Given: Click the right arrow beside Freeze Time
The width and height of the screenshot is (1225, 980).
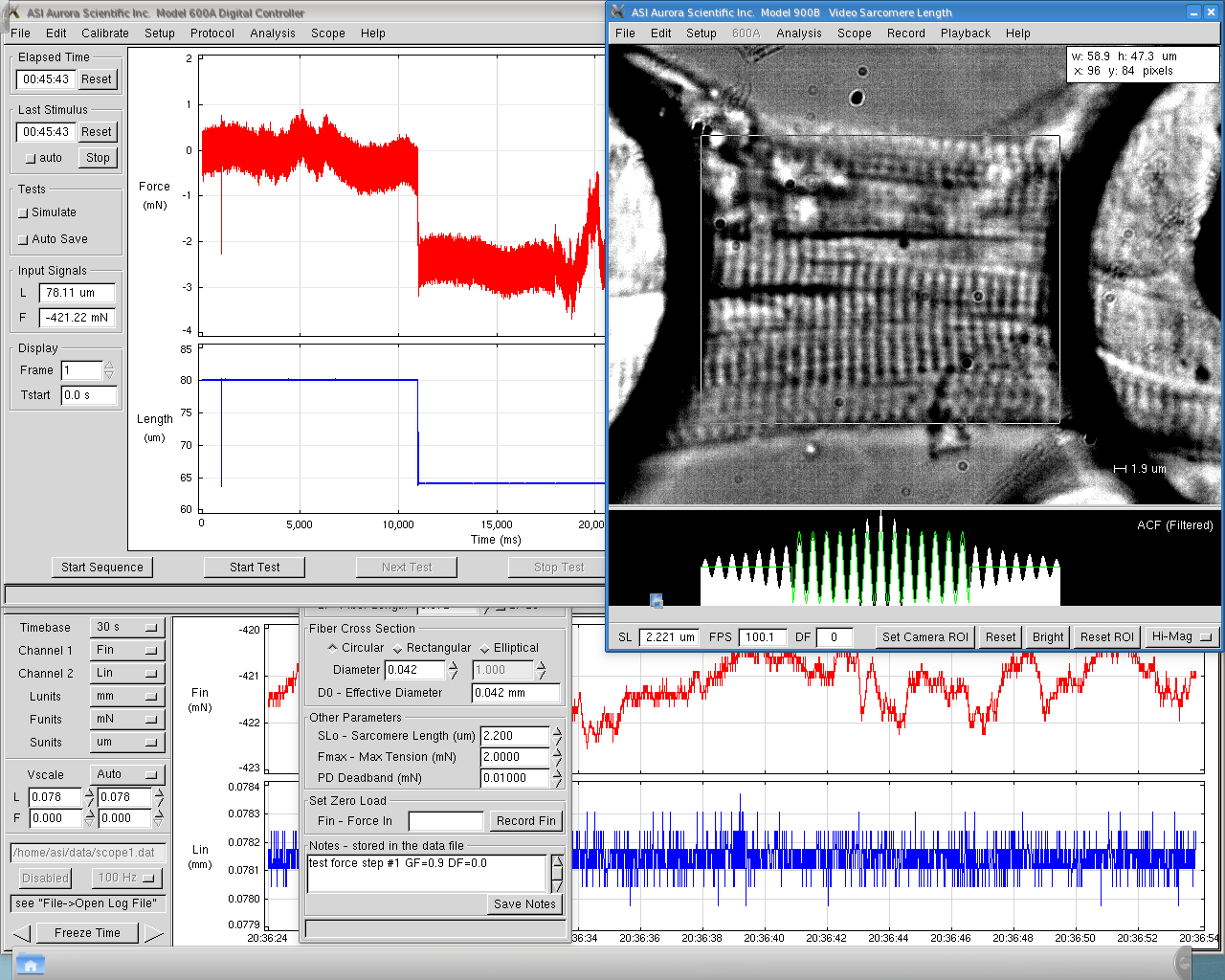Looking at the screenshot, I should [x=154, y=933].
